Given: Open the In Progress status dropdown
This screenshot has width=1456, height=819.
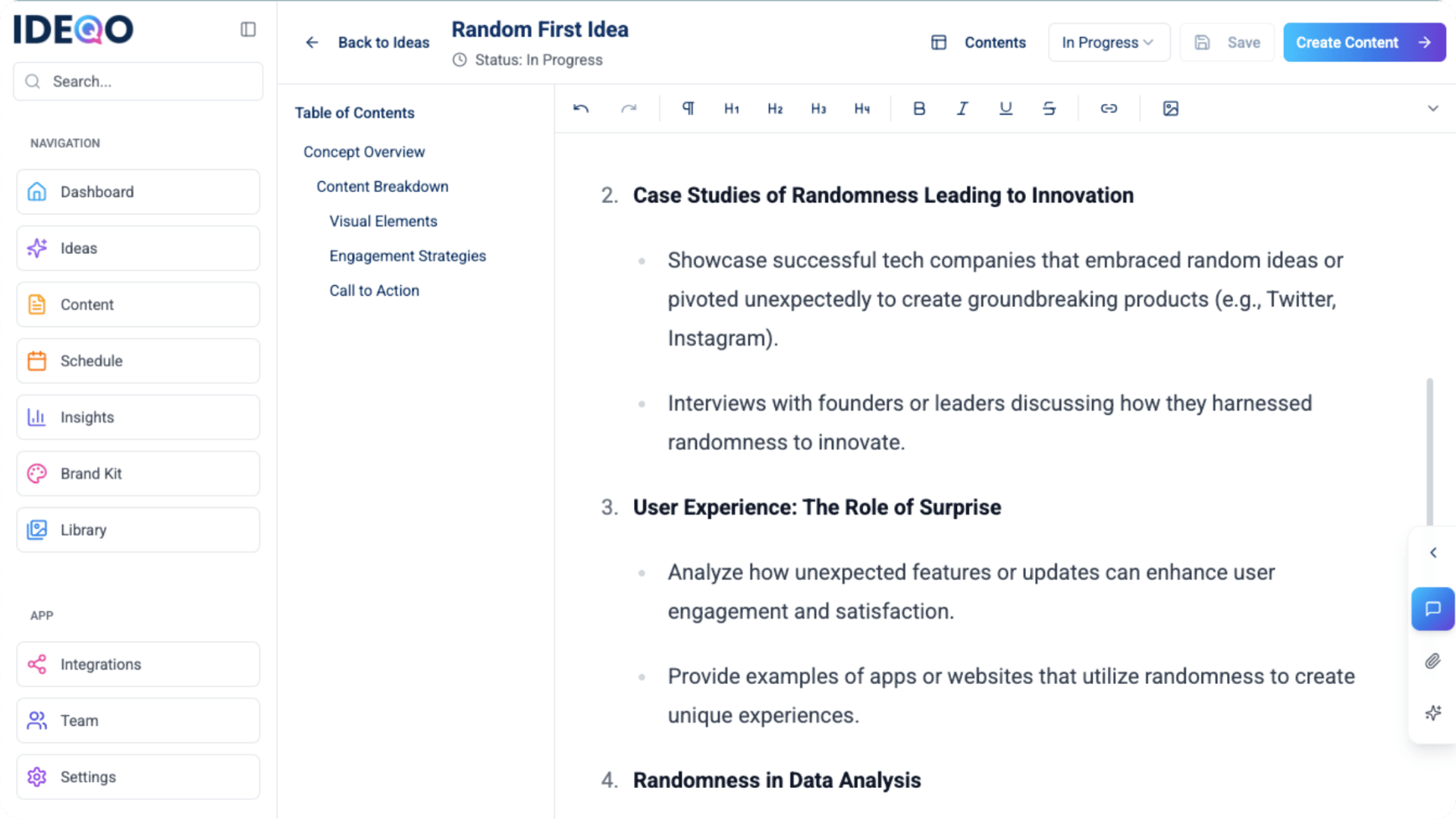Looking at the screenshot, I should (1108, 42).
